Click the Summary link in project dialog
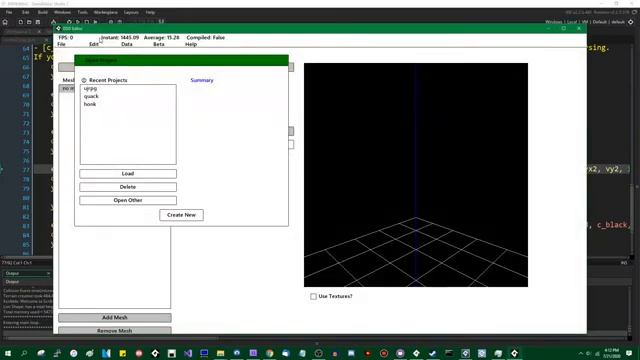 click(x=202, y=80)
